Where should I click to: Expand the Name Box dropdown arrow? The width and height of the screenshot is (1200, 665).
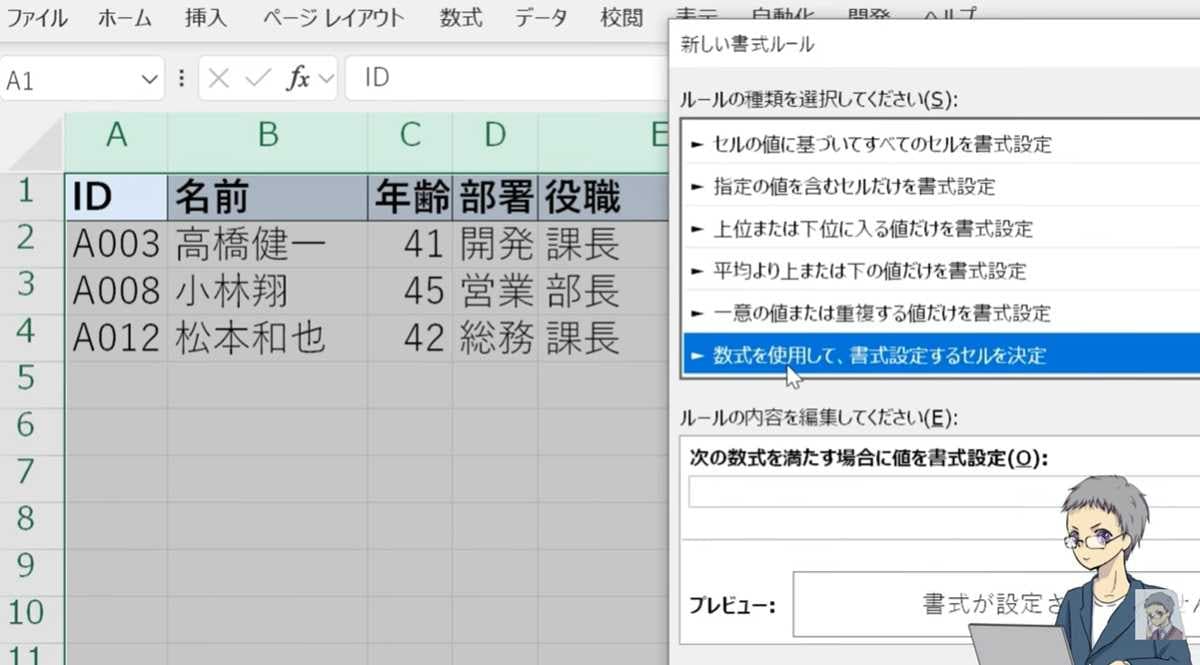pos(150,79)
